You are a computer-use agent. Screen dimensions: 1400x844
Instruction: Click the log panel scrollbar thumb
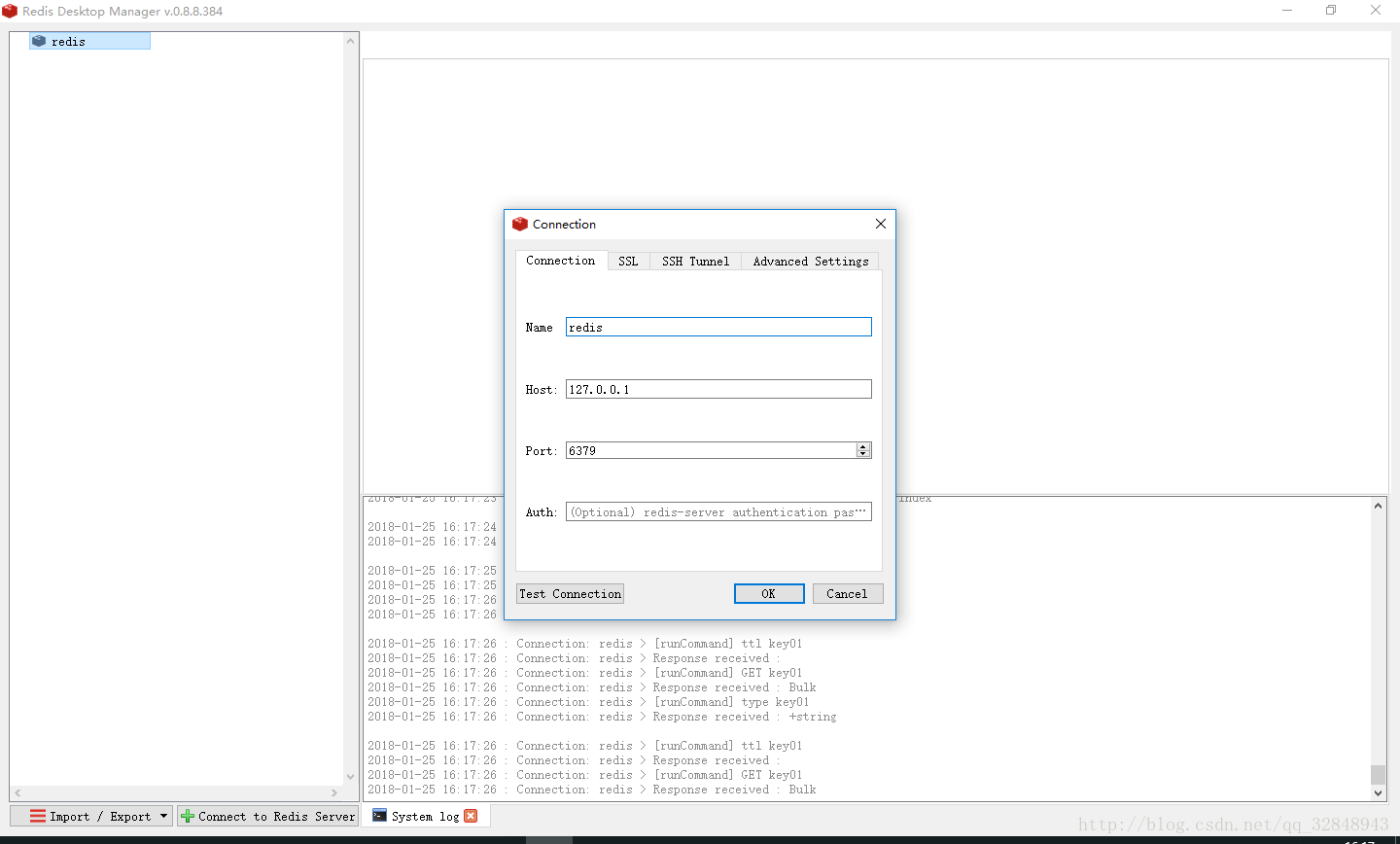1378,774
